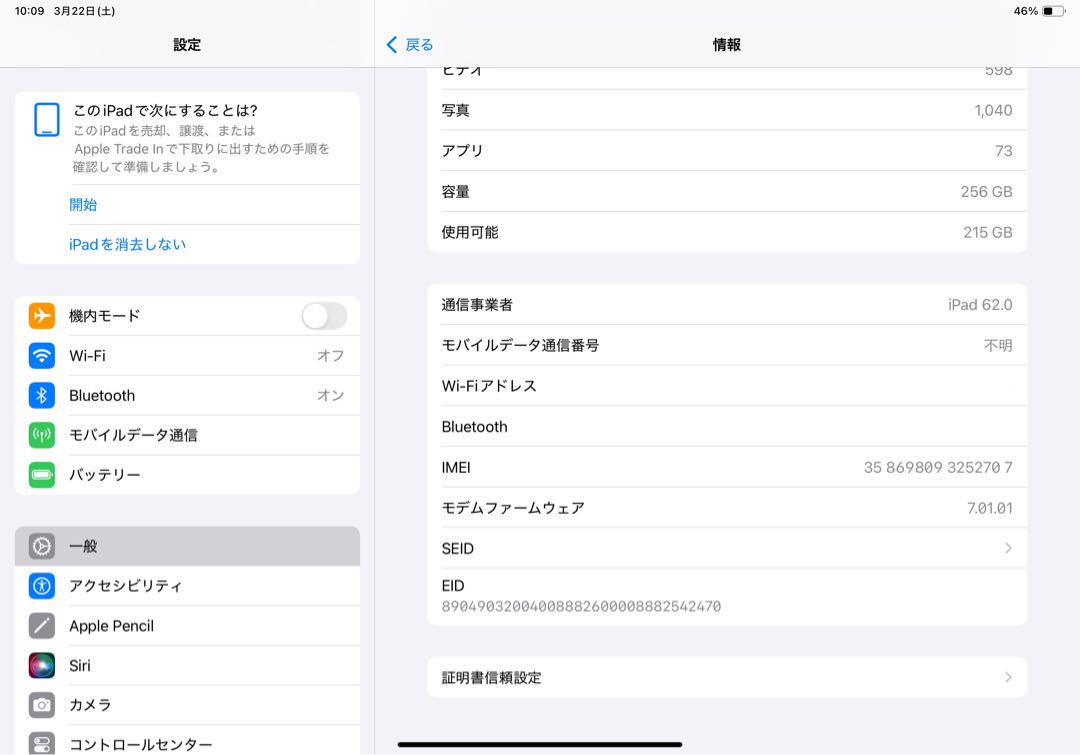Tap the アプリ count 73
This screenshot has width=1080, height=755.
pos(1004,151)
